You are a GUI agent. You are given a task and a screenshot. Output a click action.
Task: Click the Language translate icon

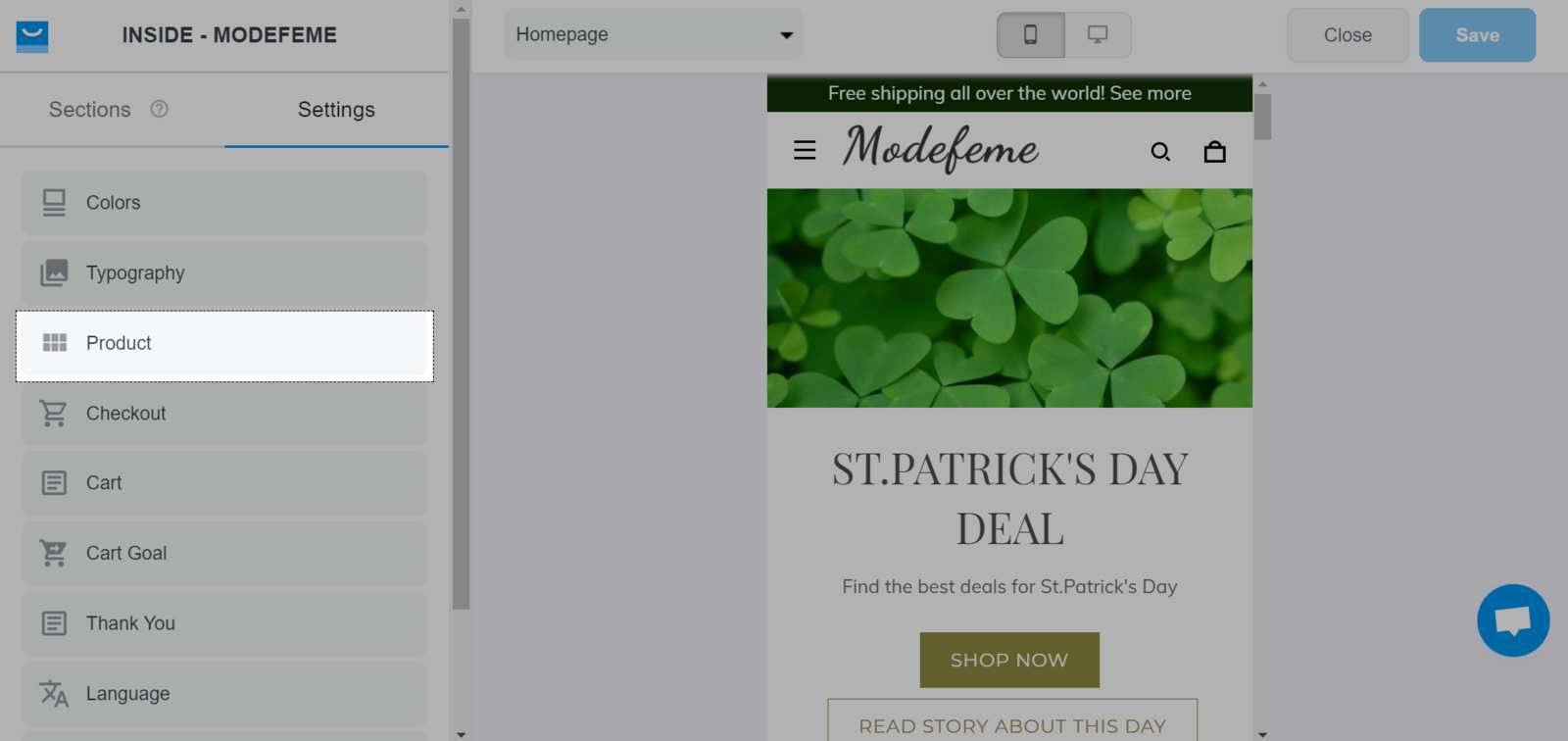point(54,693)
